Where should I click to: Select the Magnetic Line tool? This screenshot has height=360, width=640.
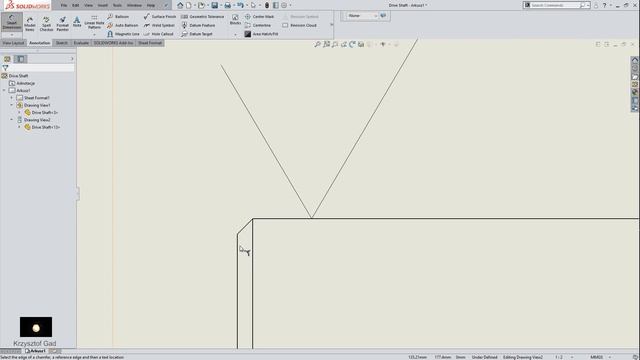(x=123, y=34)
